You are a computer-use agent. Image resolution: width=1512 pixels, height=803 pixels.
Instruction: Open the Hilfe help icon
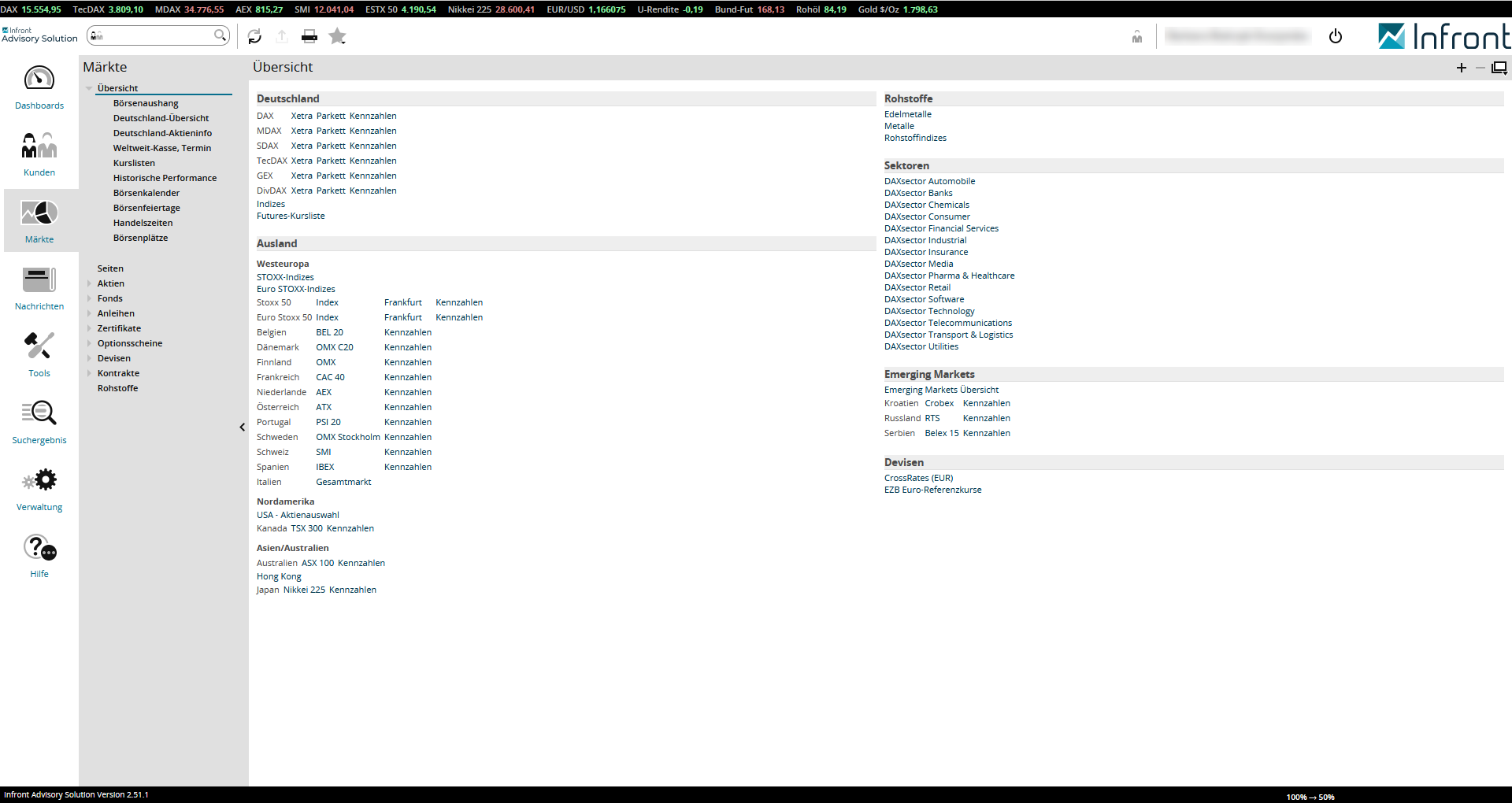(x=39, y=547)
